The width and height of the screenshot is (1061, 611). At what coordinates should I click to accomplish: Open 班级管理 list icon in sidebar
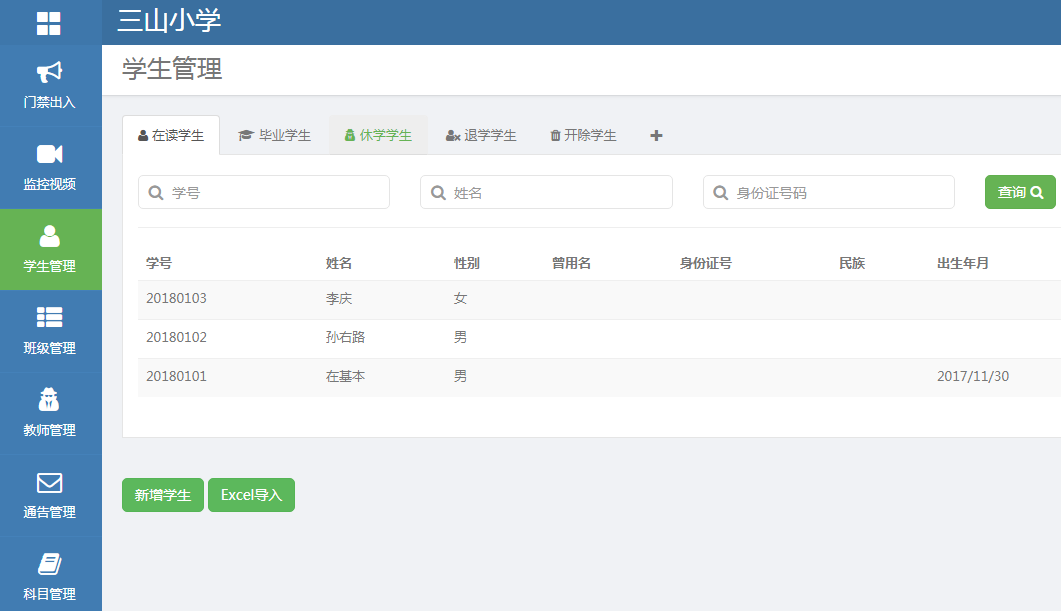tap(50, 317)
